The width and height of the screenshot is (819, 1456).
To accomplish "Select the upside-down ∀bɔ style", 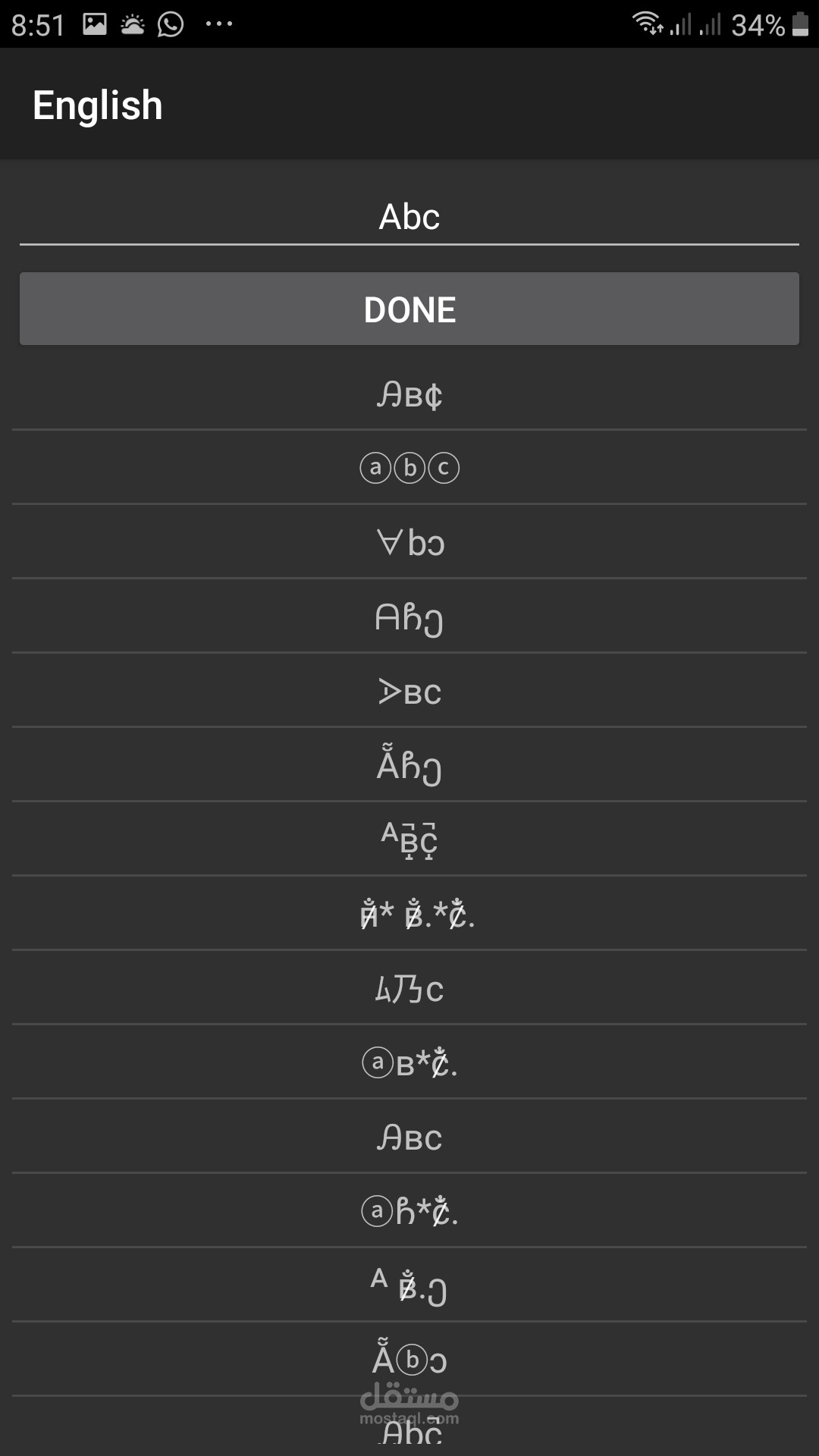I will 409,542.
